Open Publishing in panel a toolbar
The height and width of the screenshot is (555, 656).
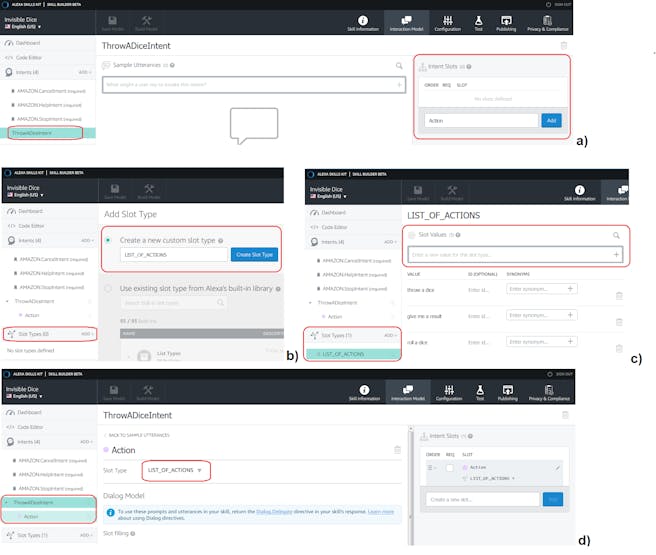click(506, 23)
